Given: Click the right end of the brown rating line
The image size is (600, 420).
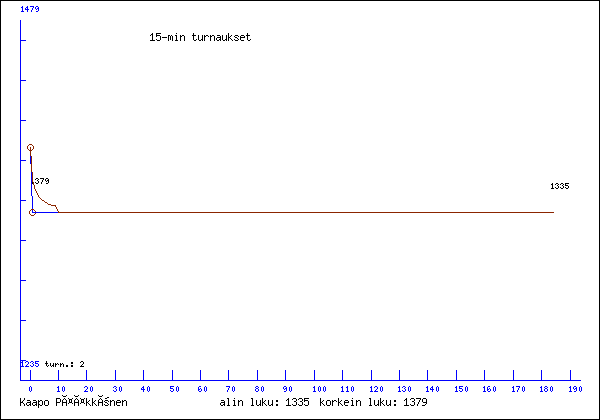Looking at the screenshot, I should point(552,212).
